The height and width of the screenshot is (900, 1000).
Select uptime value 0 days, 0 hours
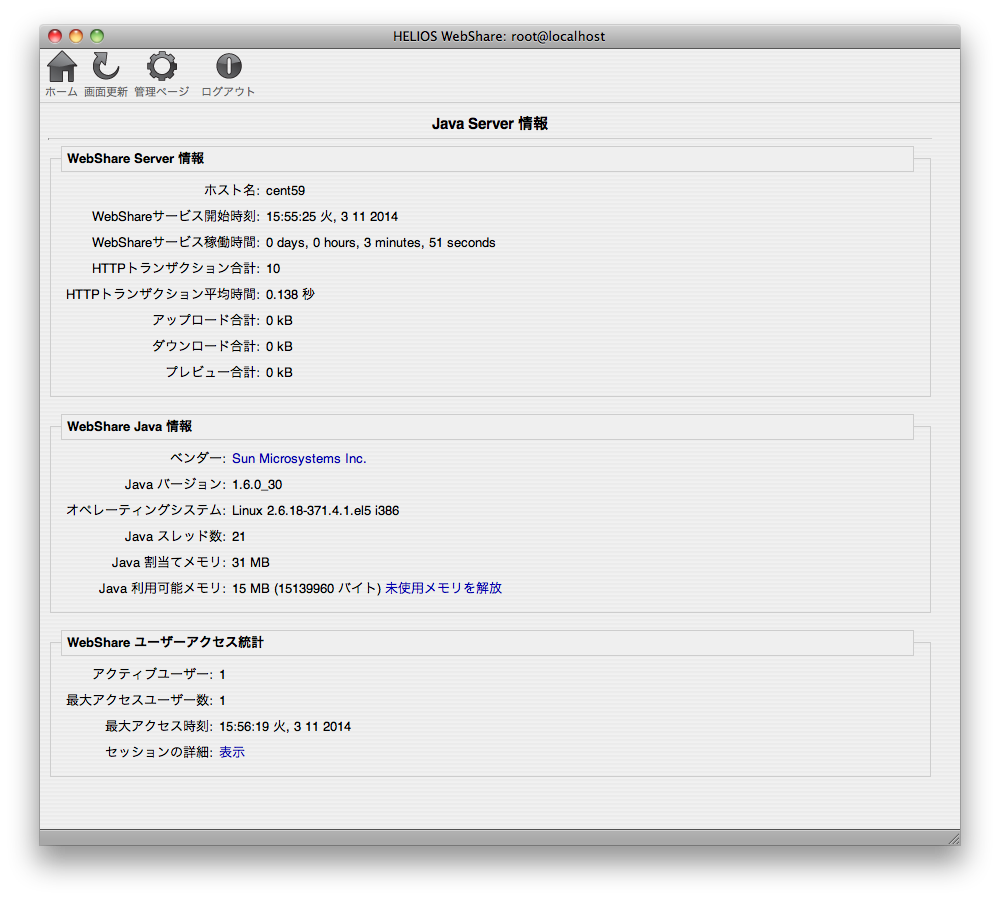[381, 243]
